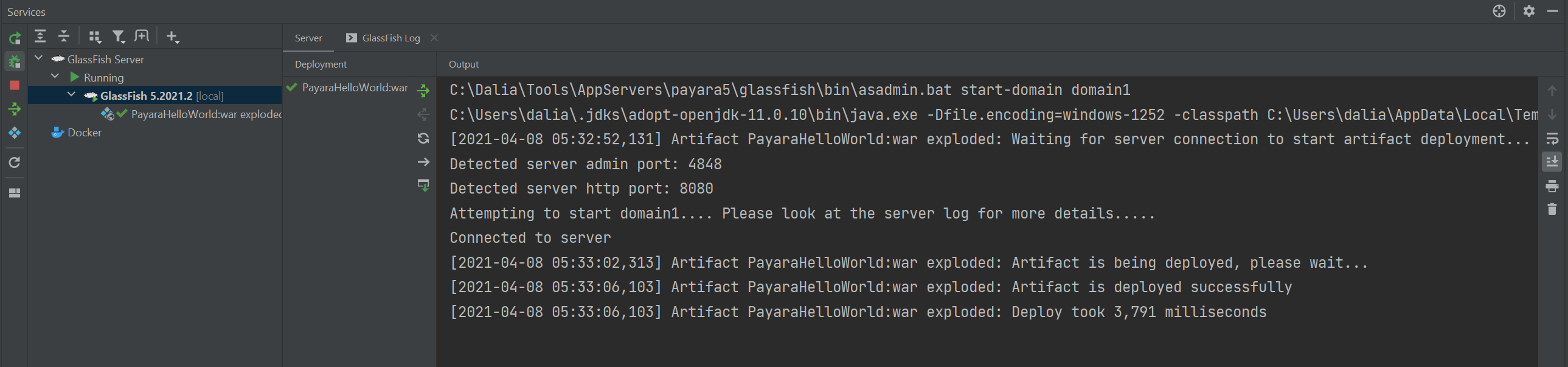This screenshot has height=367, width=1568.
Task: Toggle Scroll to End in output
Action: pyautogui.click(x=1552, y=162)
